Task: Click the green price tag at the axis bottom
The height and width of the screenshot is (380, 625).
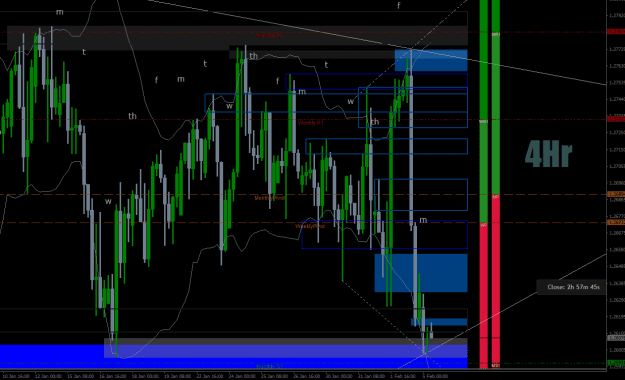Action: tap(616, 363)
